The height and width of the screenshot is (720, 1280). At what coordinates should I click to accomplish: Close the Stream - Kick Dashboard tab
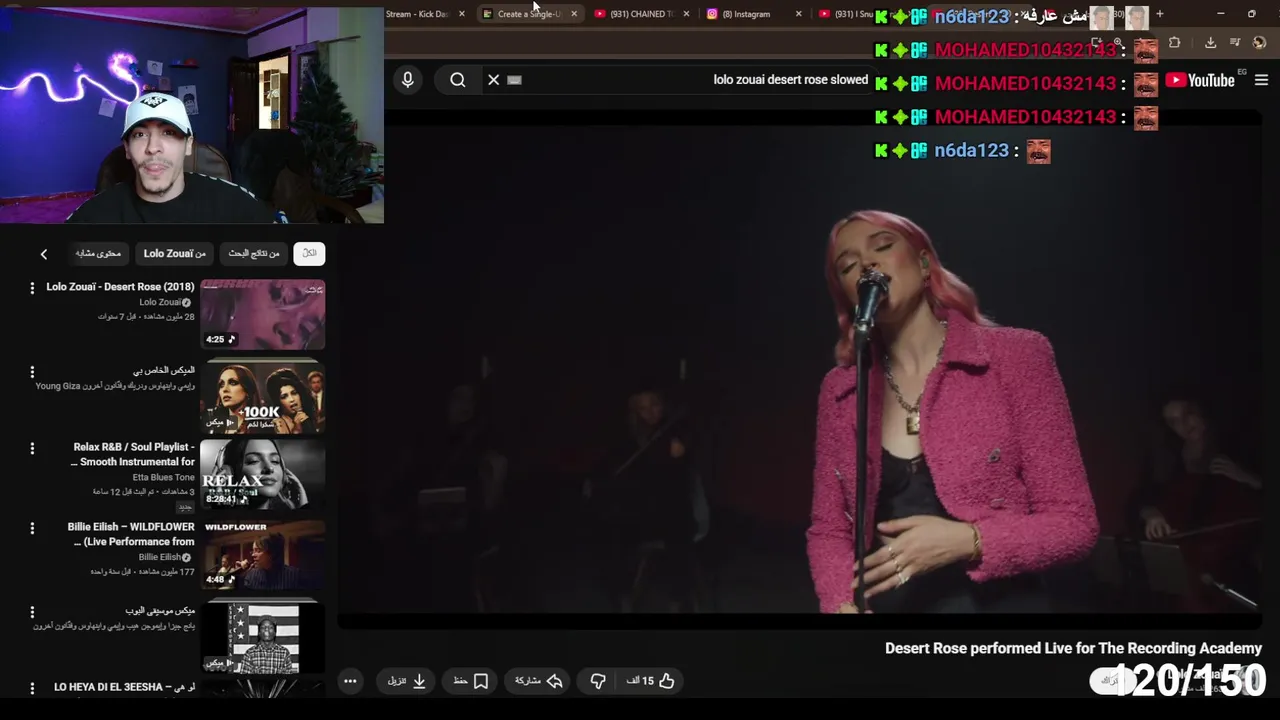pos(462,14)
